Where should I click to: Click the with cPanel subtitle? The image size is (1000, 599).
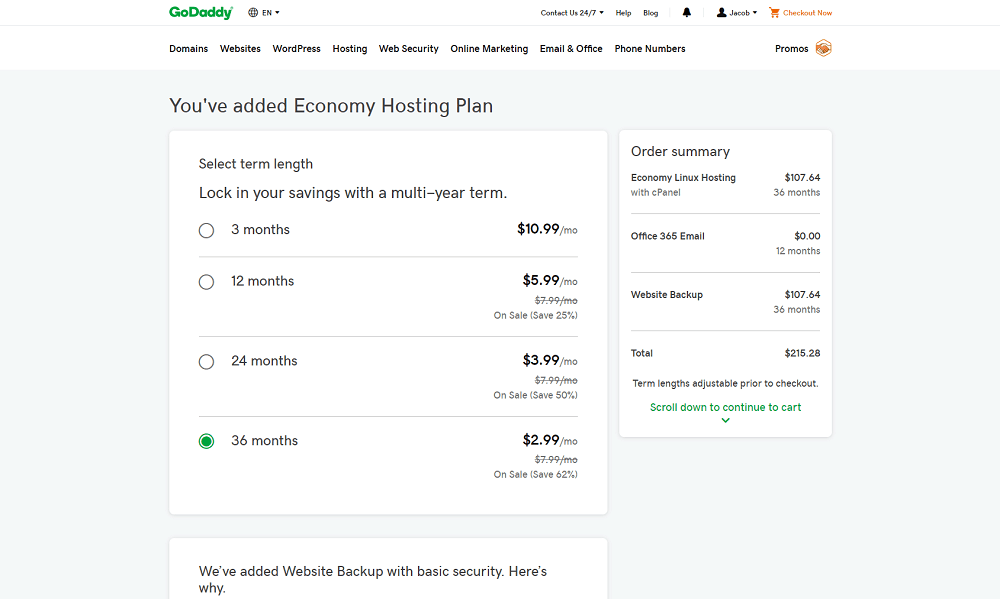coord(656,193)
